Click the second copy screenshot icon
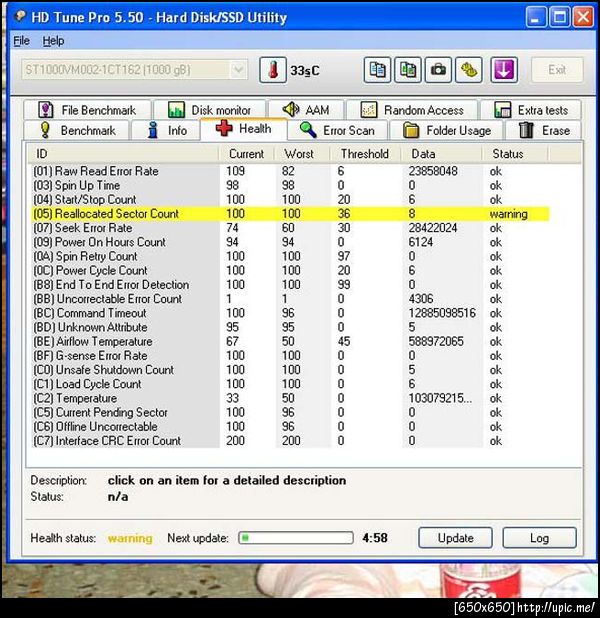Screen dimensions: 600x618 pos(408,70)
